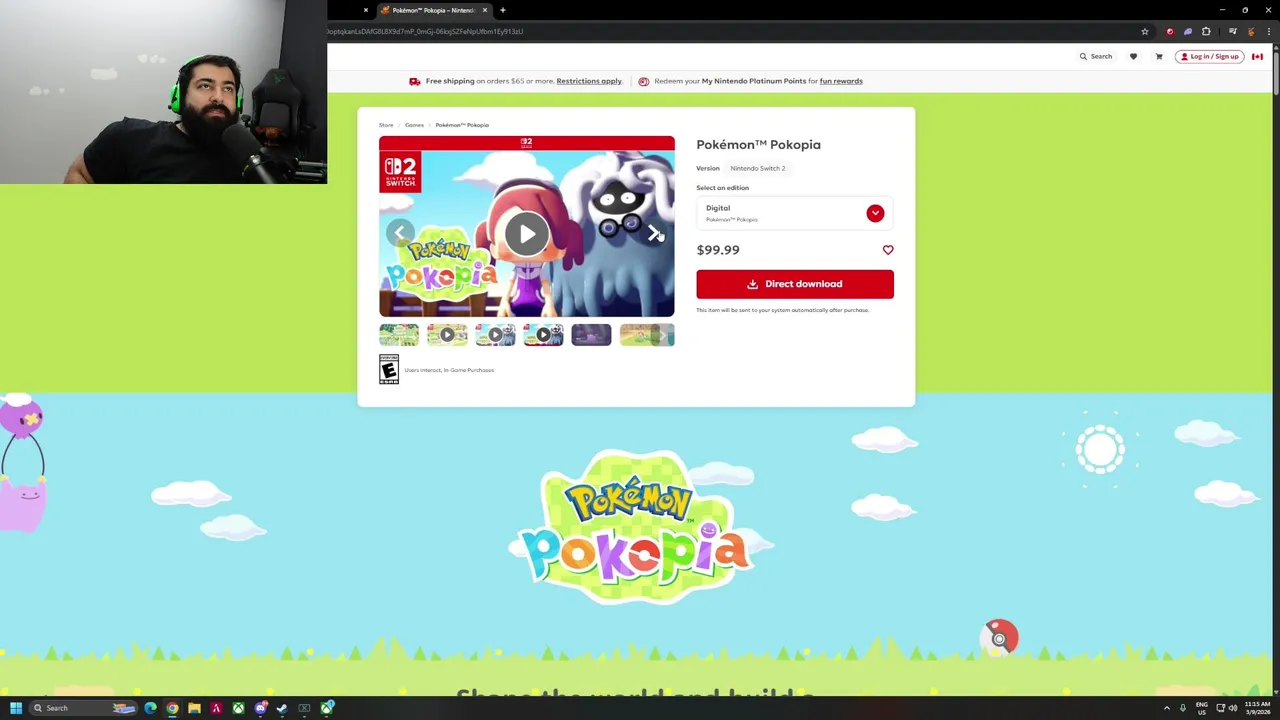1280x720 pixels.
Task: Open the Extensions puzzle icon
Action: click(x=1206, y=31)
